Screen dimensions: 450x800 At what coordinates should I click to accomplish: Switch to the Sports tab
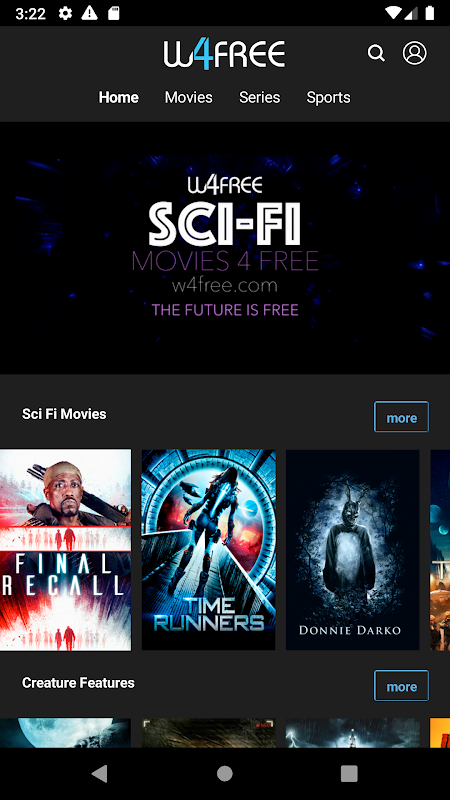pyautogui.click(x=328, y=97)
